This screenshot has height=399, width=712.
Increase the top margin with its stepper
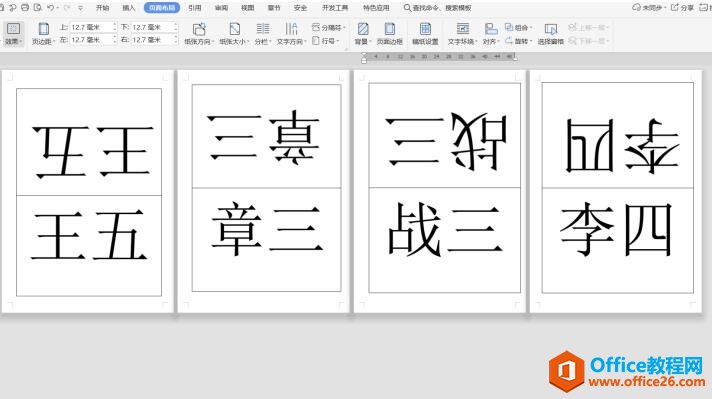pos(114,25)
